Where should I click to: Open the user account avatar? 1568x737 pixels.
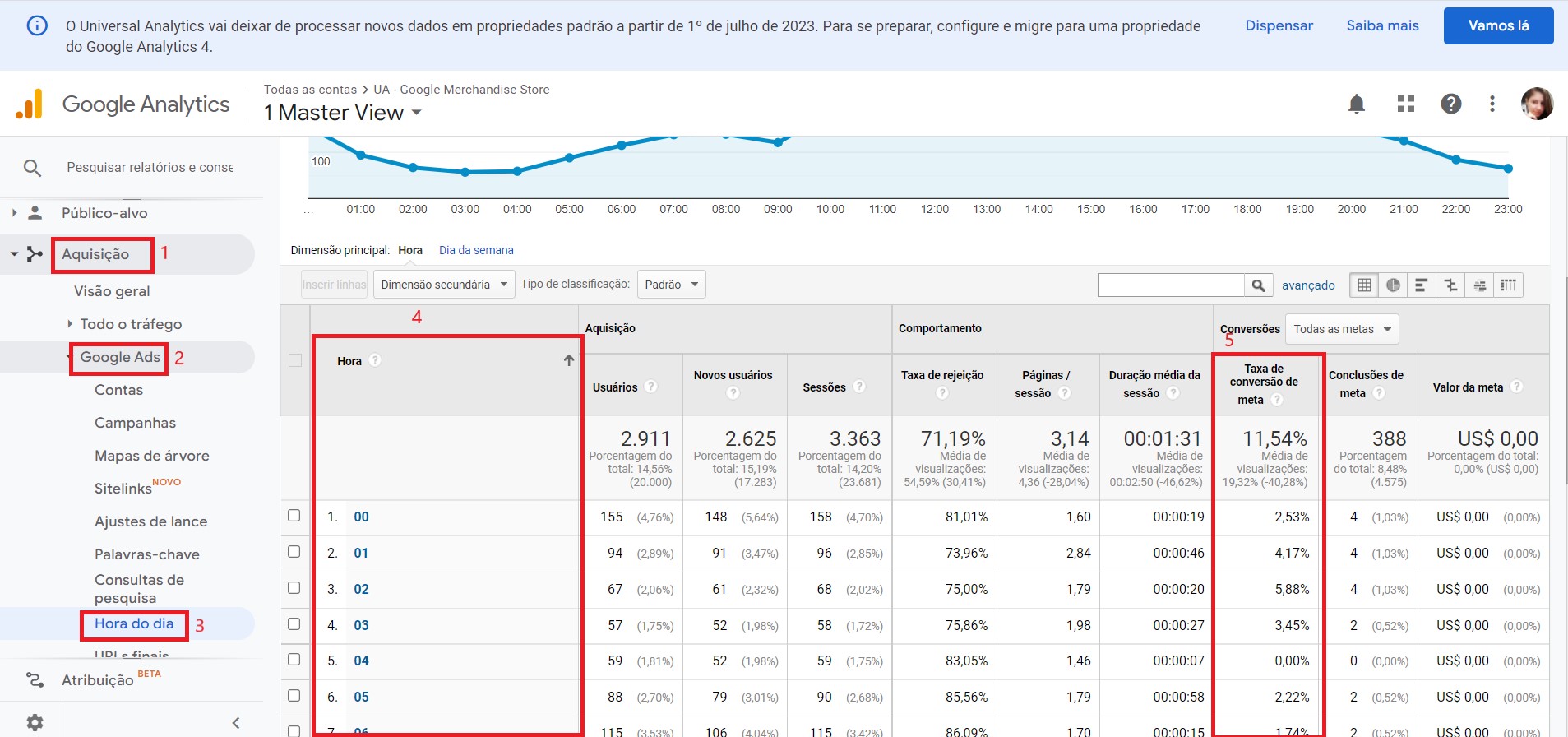(1537, 104)
